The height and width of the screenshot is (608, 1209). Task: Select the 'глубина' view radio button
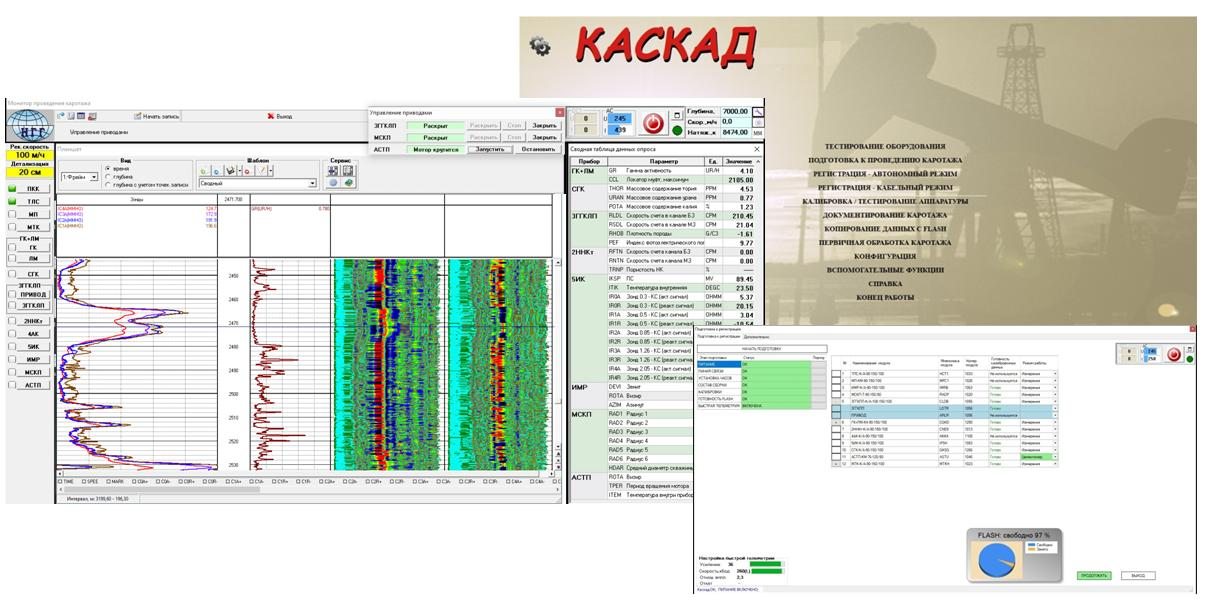(109, 177)
